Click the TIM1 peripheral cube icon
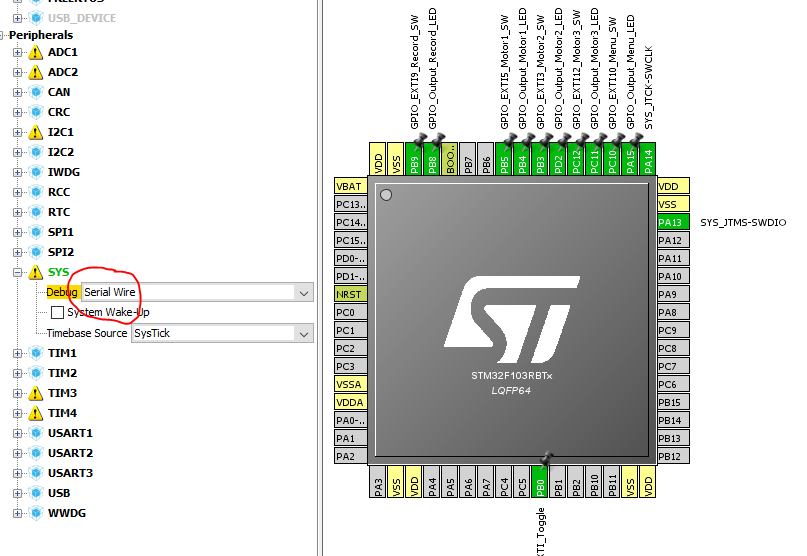The image size is (807, 556). (36, 353)
